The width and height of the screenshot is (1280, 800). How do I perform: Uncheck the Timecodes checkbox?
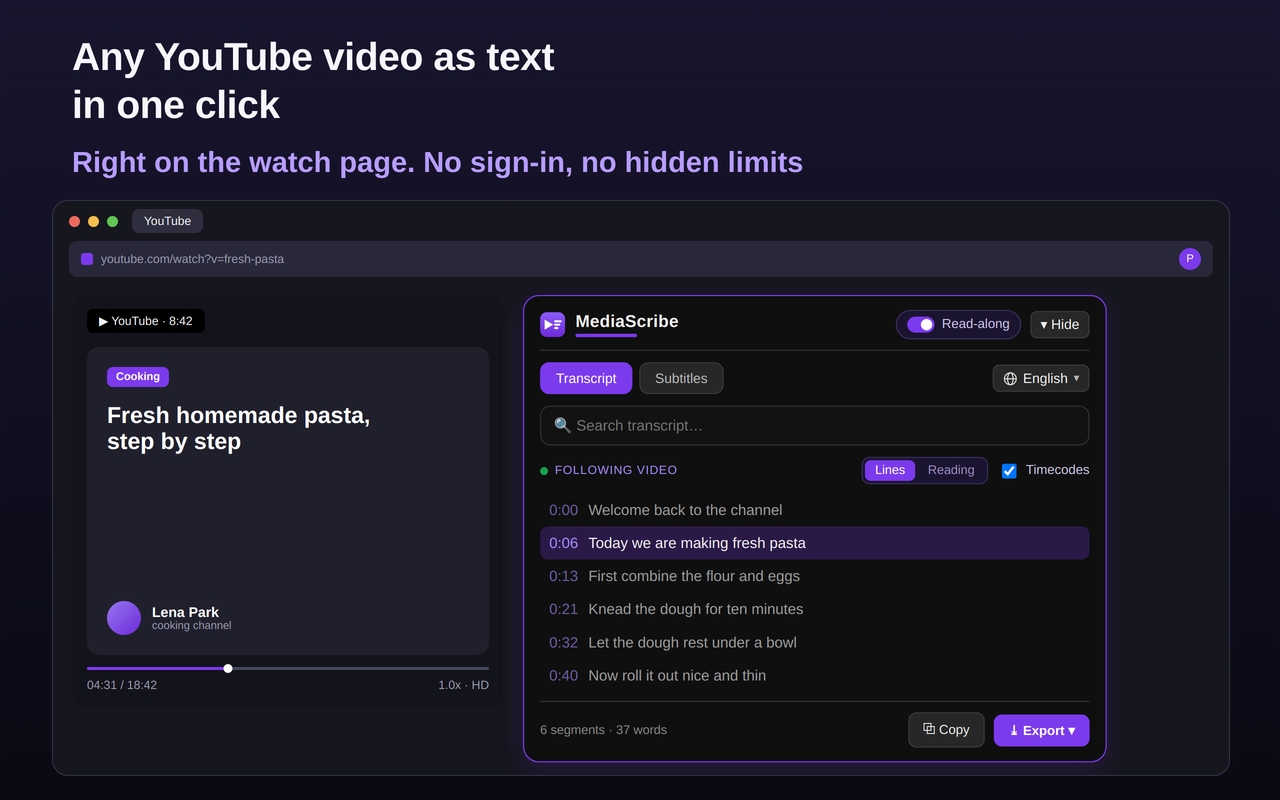coord(1009,471)
